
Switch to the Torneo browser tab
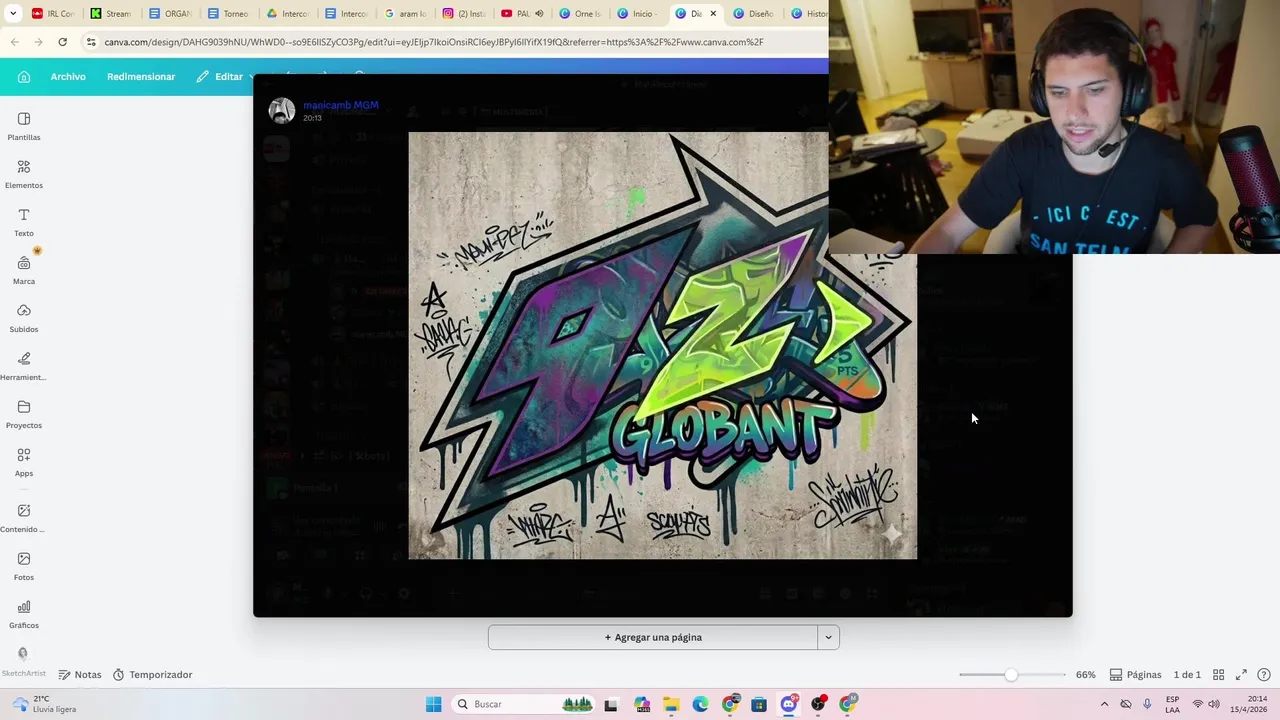click(x=228, y=14)
